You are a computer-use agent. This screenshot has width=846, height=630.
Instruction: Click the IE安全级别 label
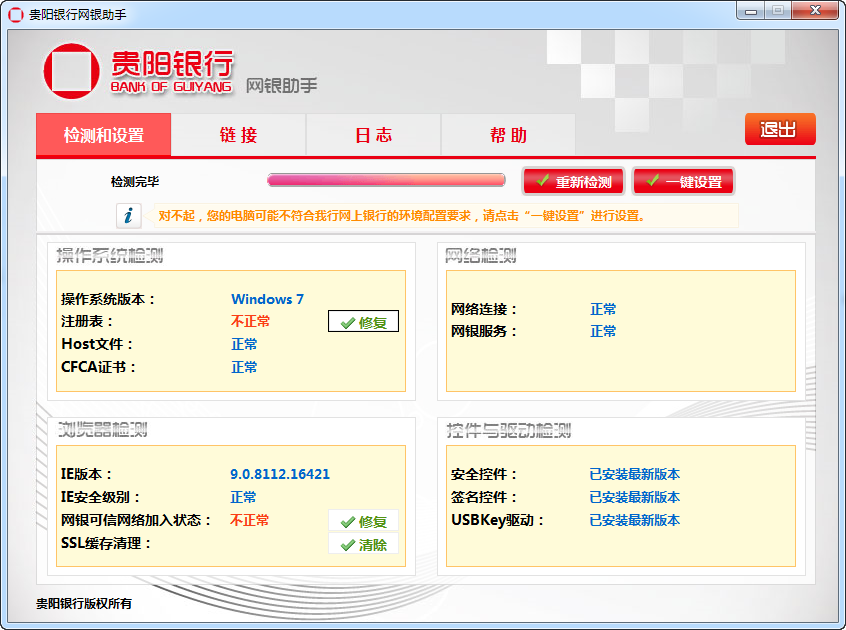click(x=100, y=497)
